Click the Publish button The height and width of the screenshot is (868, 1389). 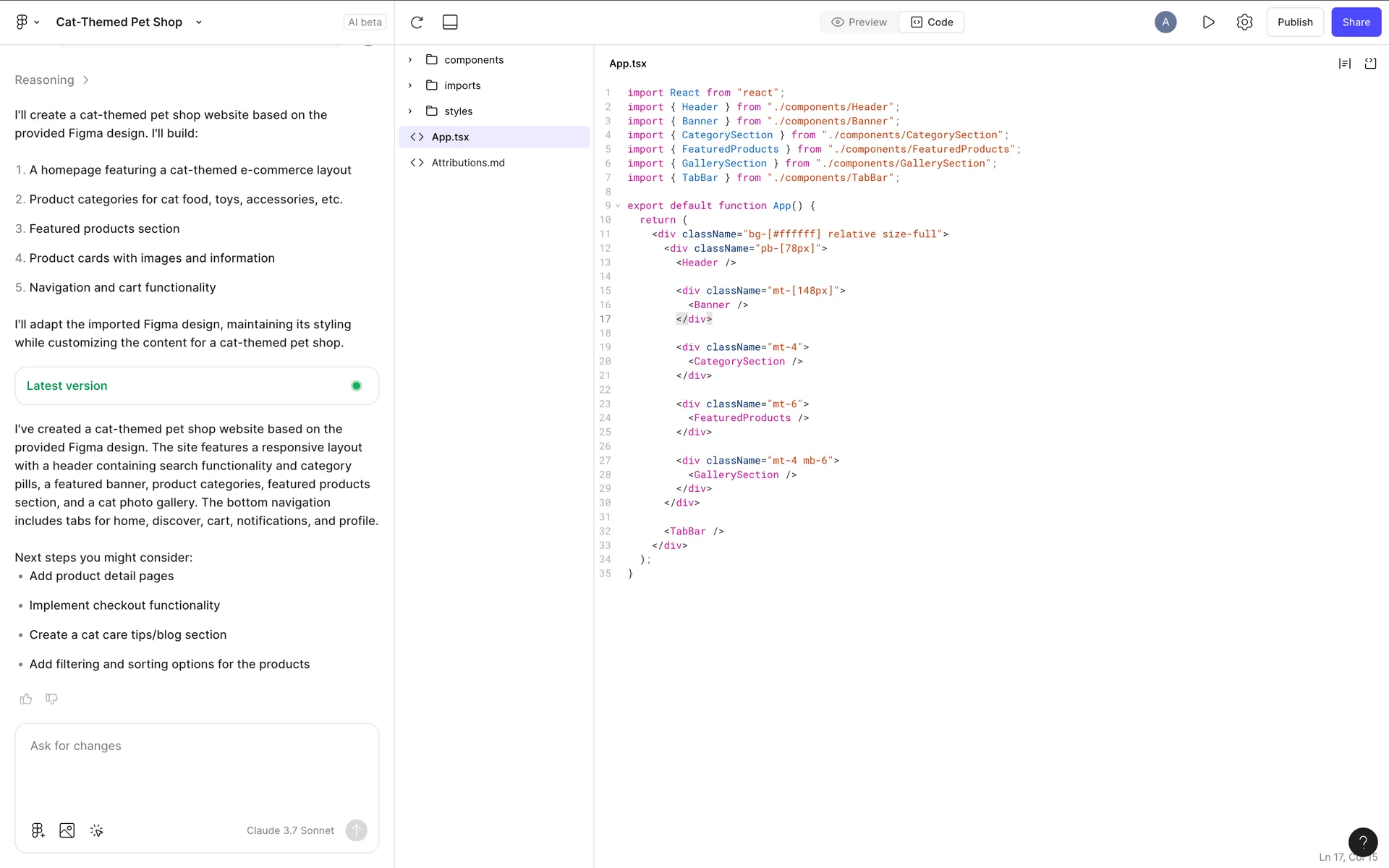click(x=1294, y=22)
